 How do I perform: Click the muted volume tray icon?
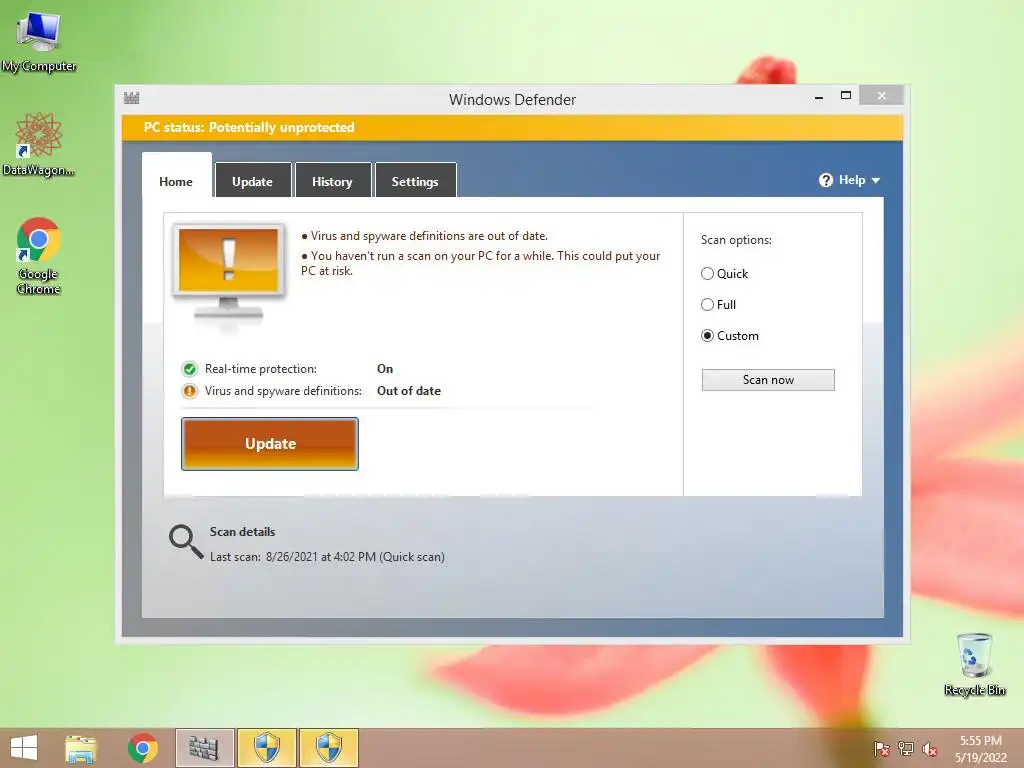click(930, 749)
